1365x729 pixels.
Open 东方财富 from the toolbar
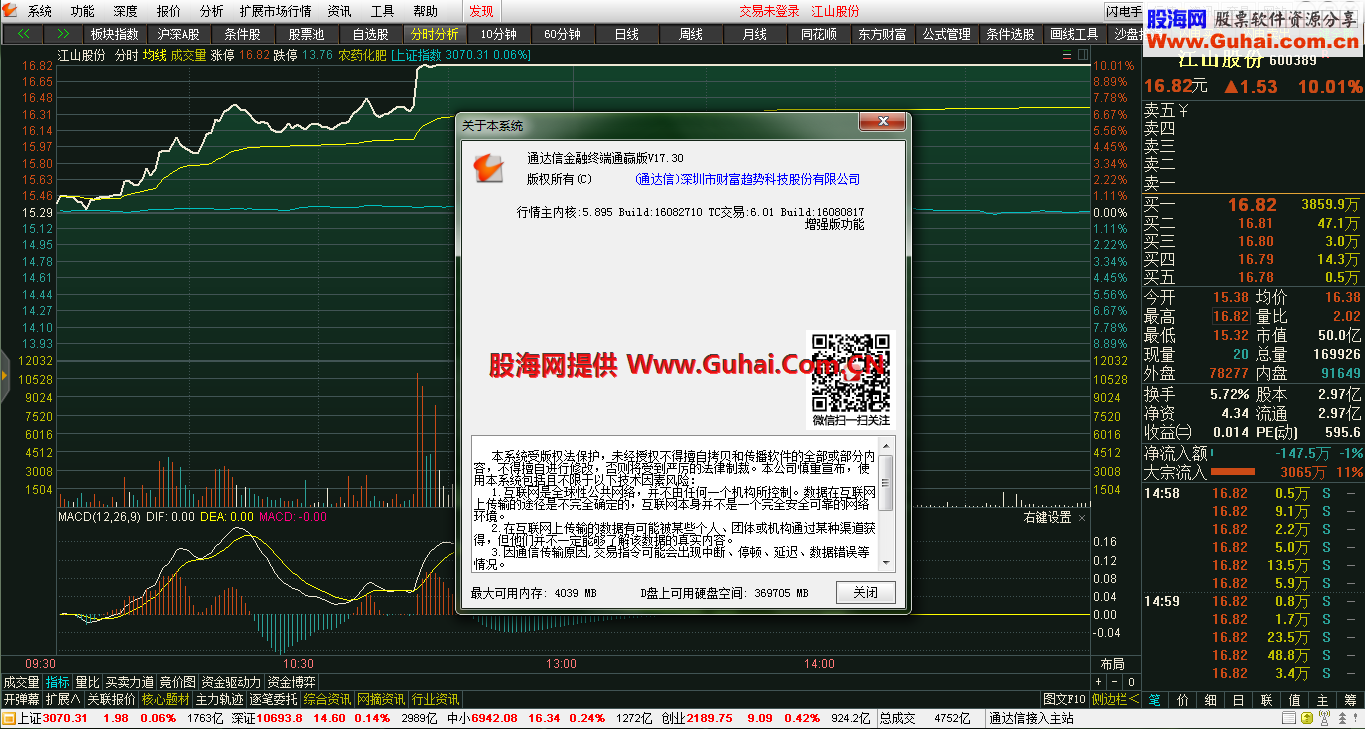click(x=882, y=34)
